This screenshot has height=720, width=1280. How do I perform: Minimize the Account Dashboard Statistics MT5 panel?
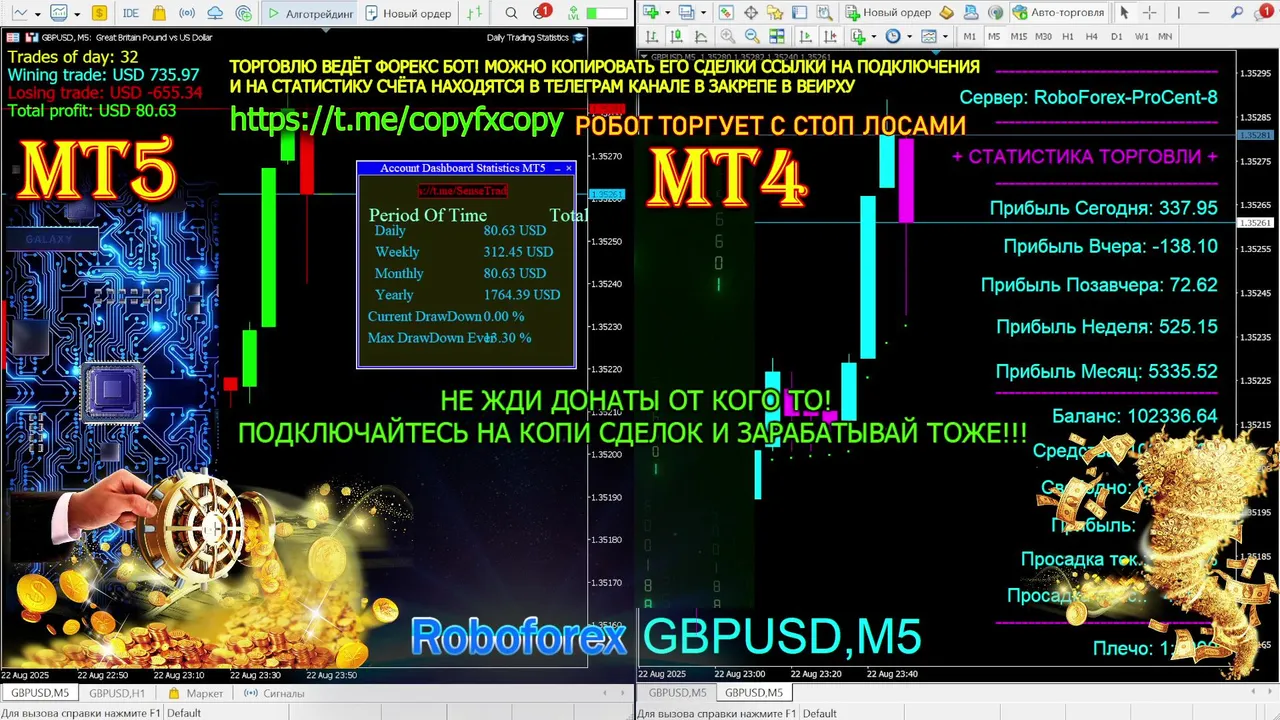pos(556,168)
